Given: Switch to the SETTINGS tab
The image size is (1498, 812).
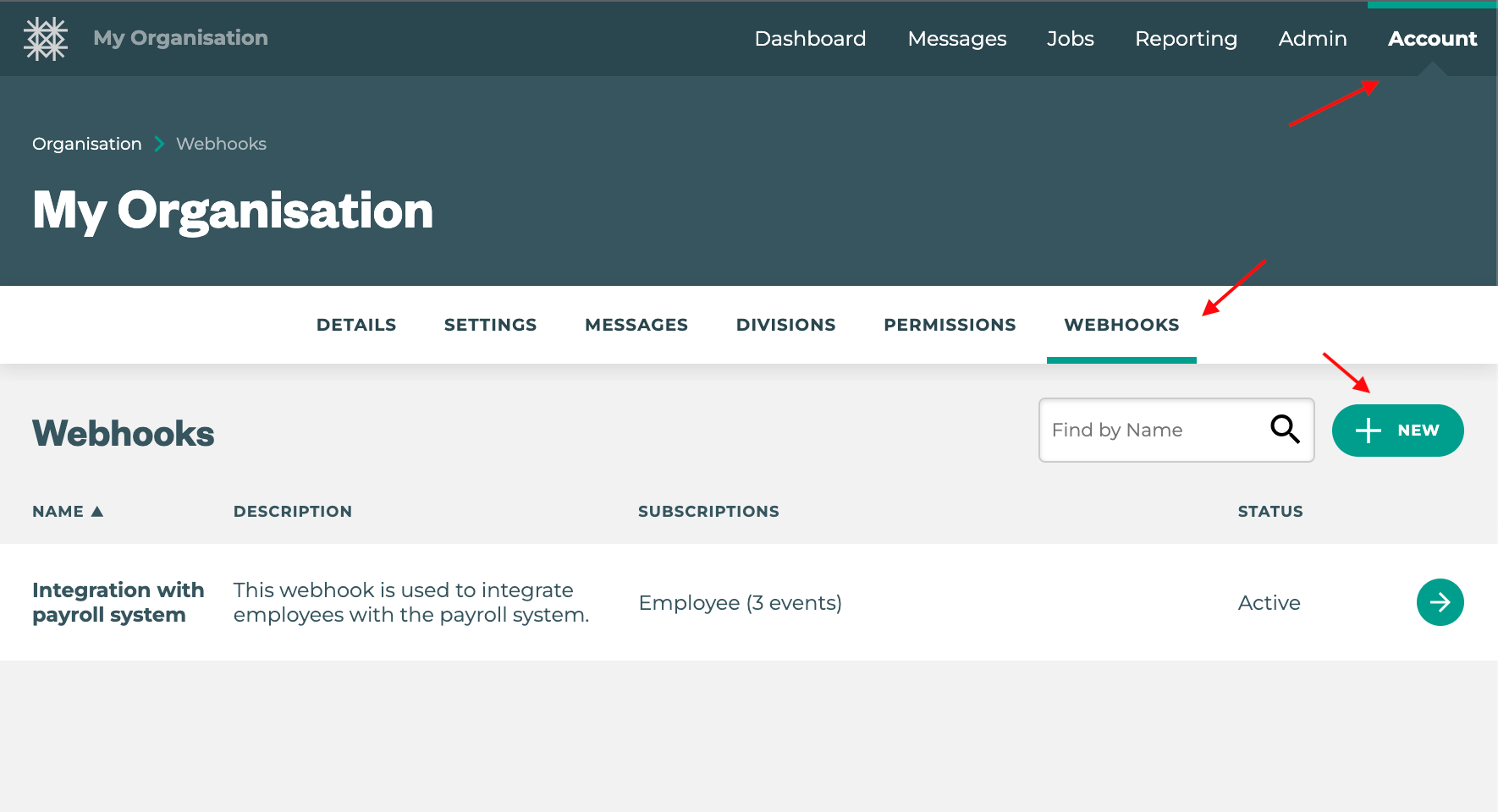Looking at the screenshot, I should click(x=490, y=324).
